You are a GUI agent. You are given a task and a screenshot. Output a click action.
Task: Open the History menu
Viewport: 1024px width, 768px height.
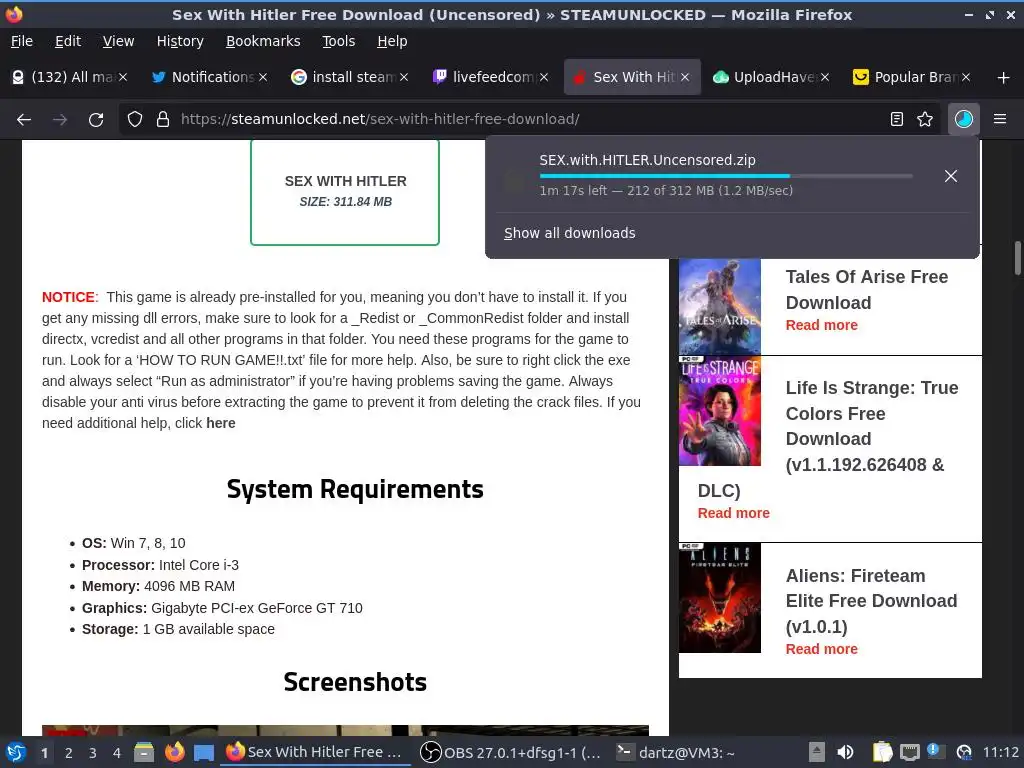tap(180, 41)
